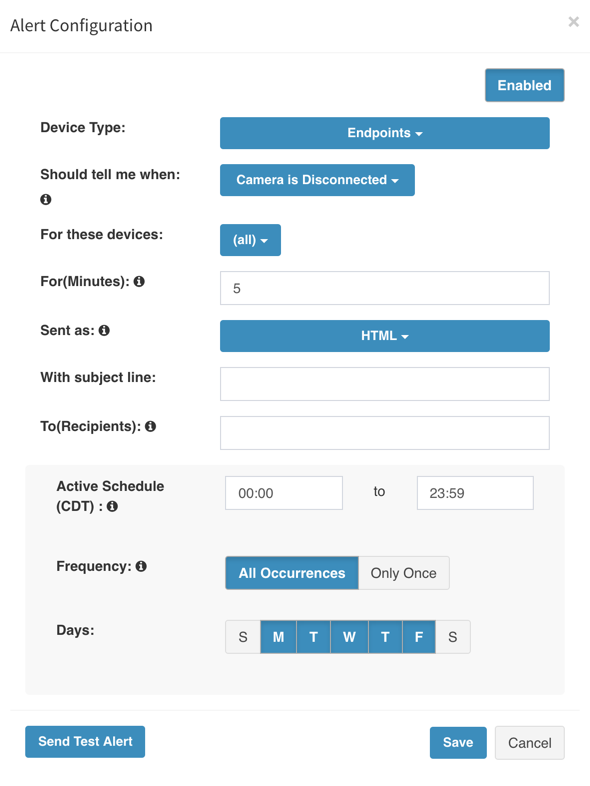
Task: Enable Sunday in the Days selector
Action: 243,637
